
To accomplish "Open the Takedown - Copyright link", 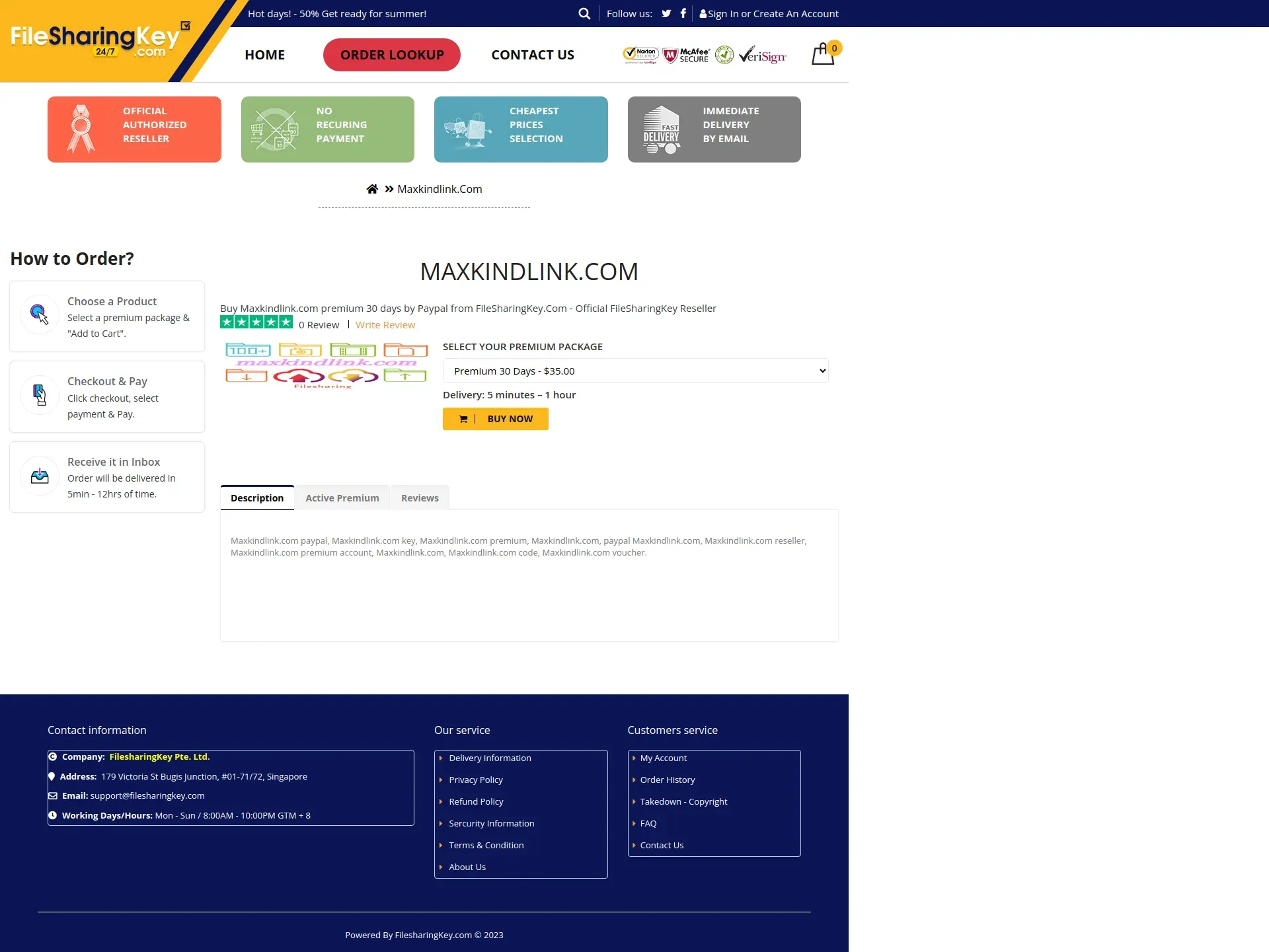I will [683, 801].
